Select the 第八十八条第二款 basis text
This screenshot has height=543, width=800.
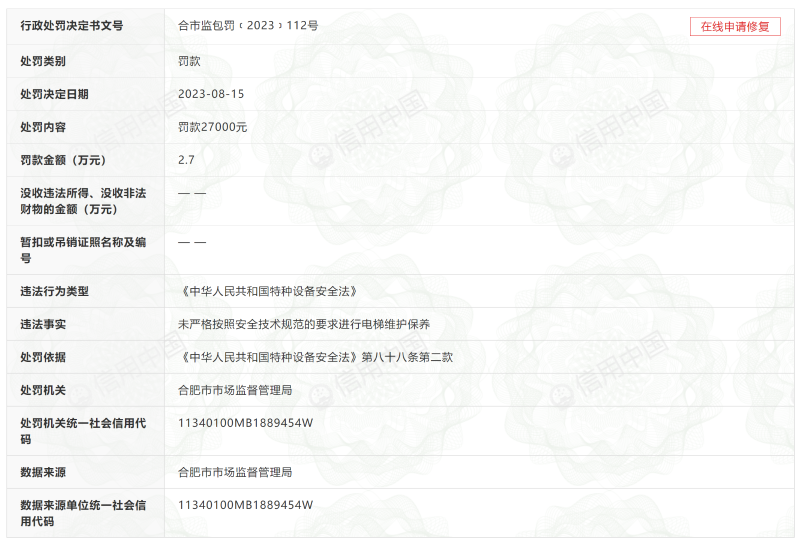point(407,357)
